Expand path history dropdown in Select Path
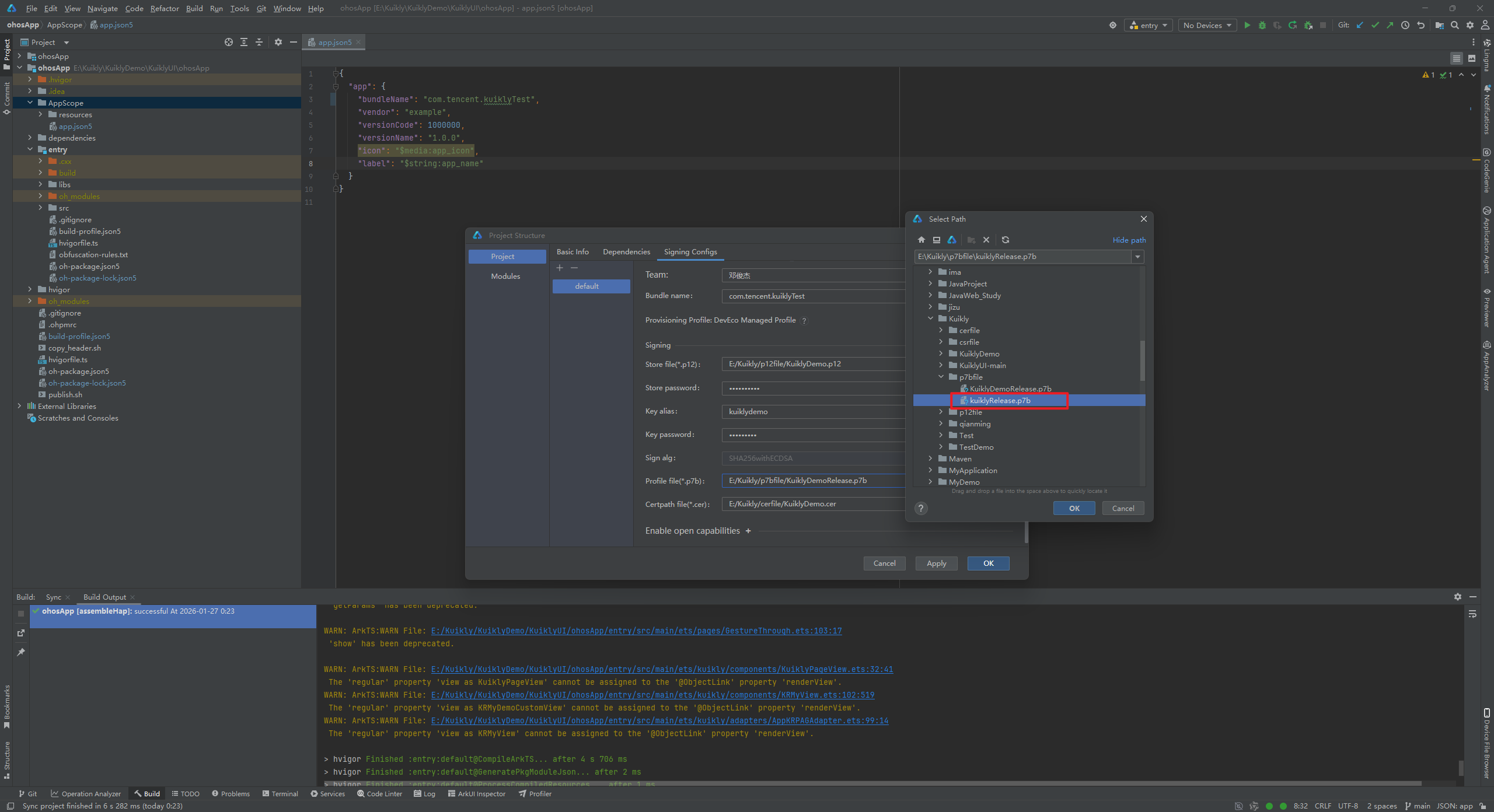 tap(1137, 257)
